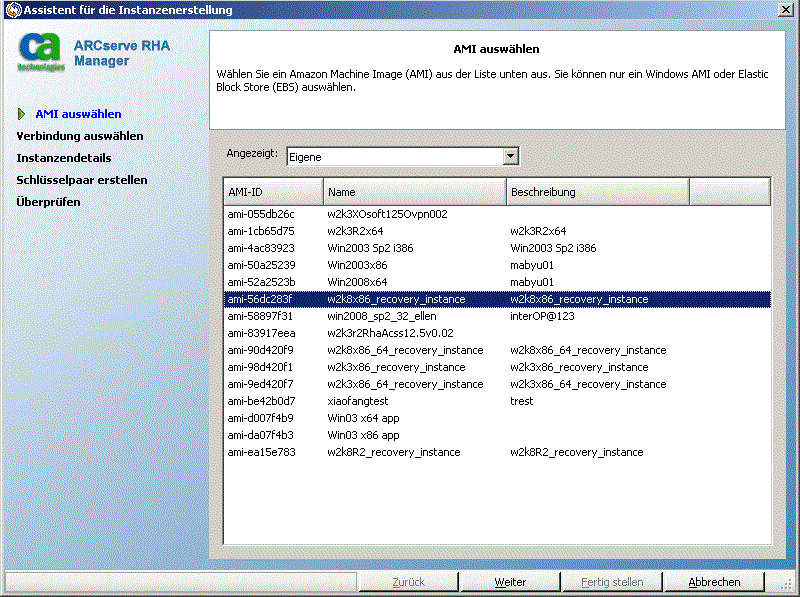
Task: Close the Assistent für die Instanzenerstellung window
Action: (x=786, y=10)
